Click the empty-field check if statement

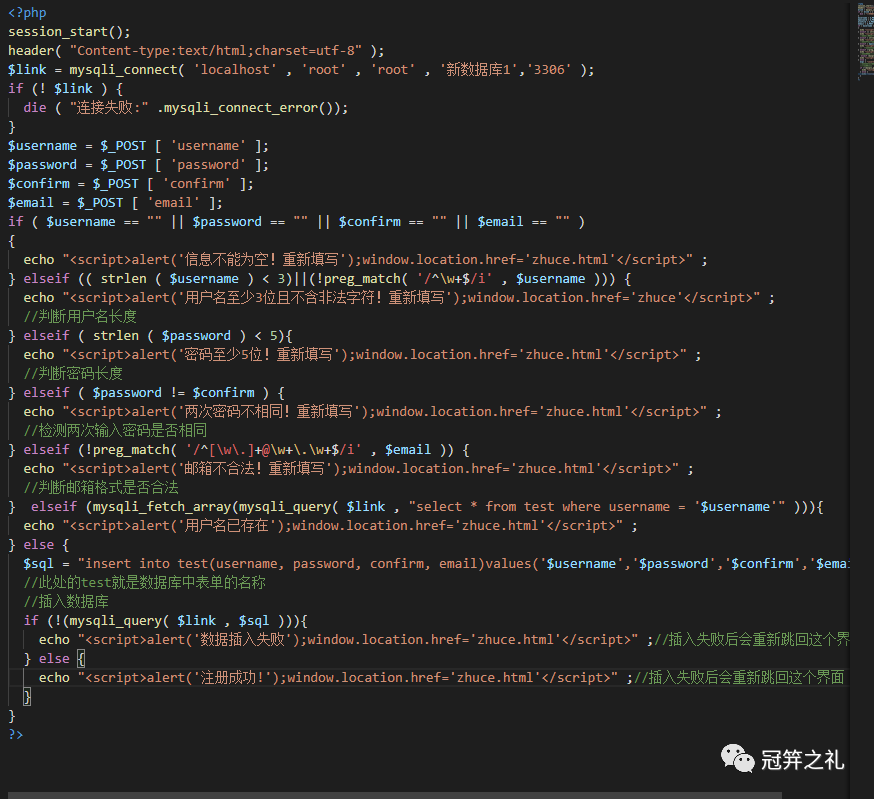tap(297, 222)
